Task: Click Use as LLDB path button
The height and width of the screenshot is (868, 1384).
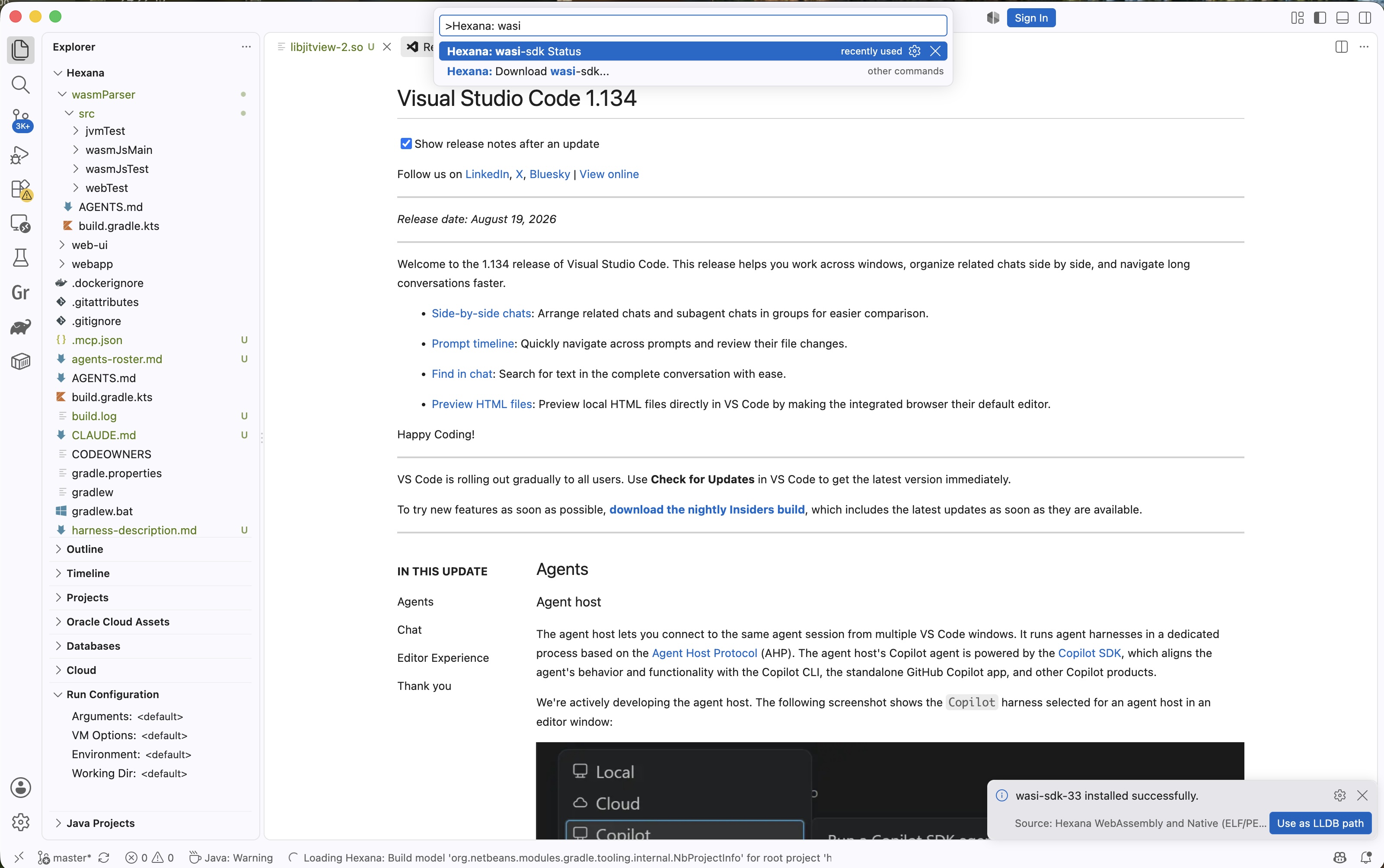Action: 1320,823
